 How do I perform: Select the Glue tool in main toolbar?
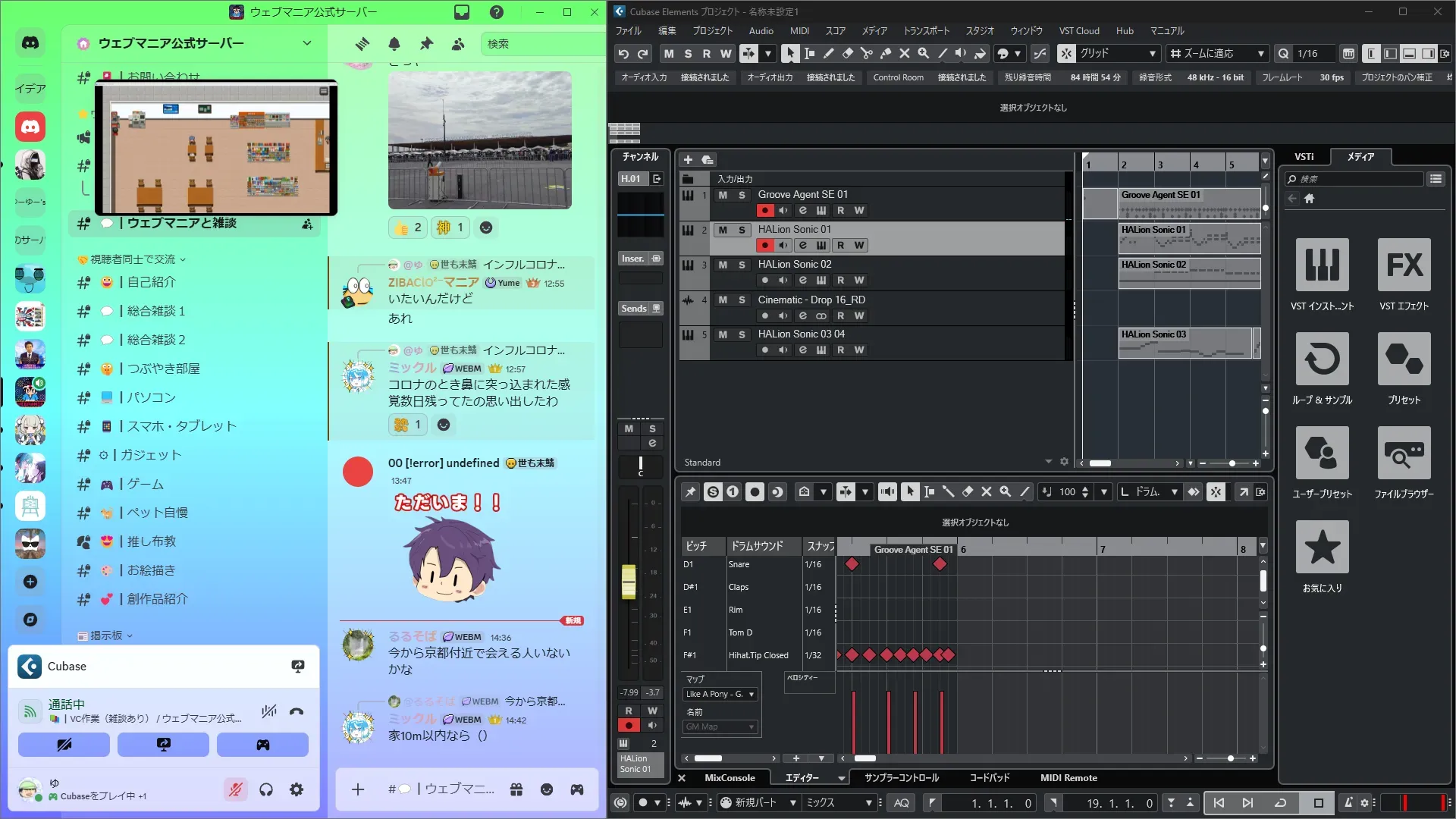pyautogui.click(x=886, y=54)
